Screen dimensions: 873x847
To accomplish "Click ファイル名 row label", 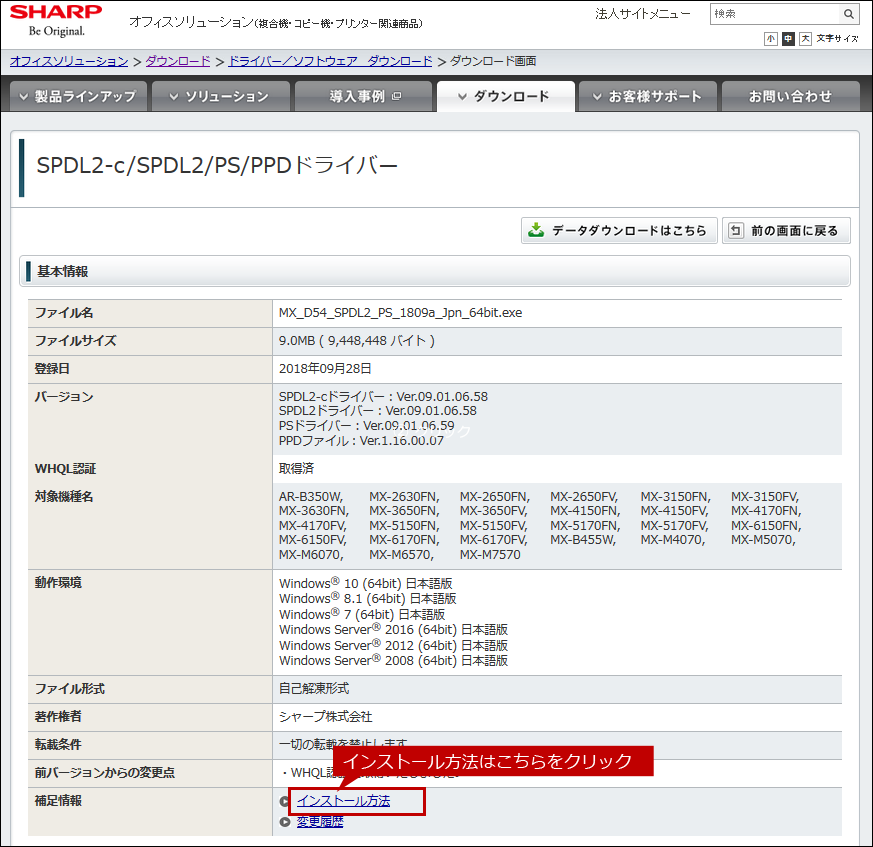I will tap(64, 313).
